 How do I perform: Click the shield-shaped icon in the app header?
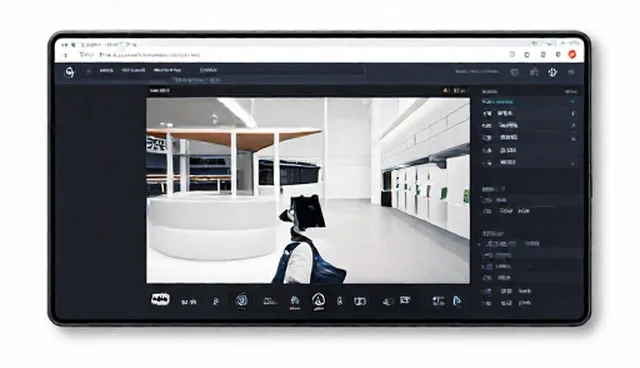pyautogui.click(x=515, y=72)
